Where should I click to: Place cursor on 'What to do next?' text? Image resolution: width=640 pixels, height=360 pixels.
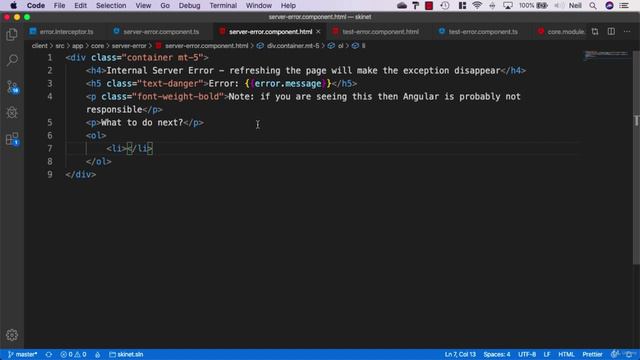142,122
